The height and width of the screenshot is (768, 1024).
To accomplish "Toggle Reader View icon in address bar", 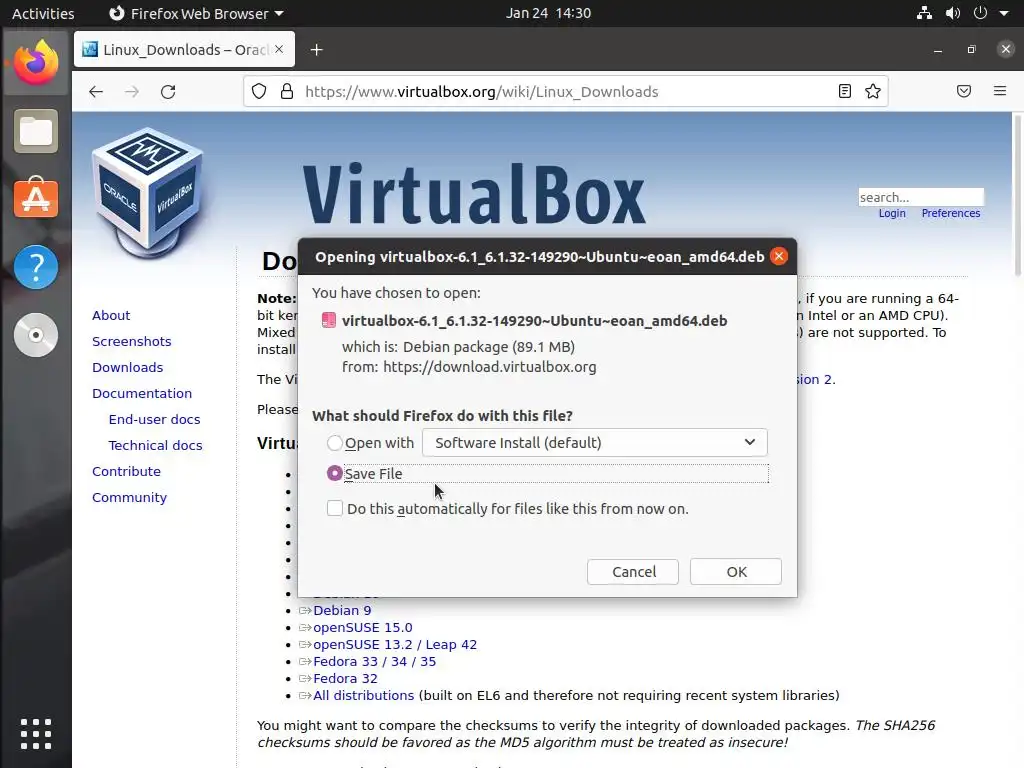I will (x=844, y=91).
